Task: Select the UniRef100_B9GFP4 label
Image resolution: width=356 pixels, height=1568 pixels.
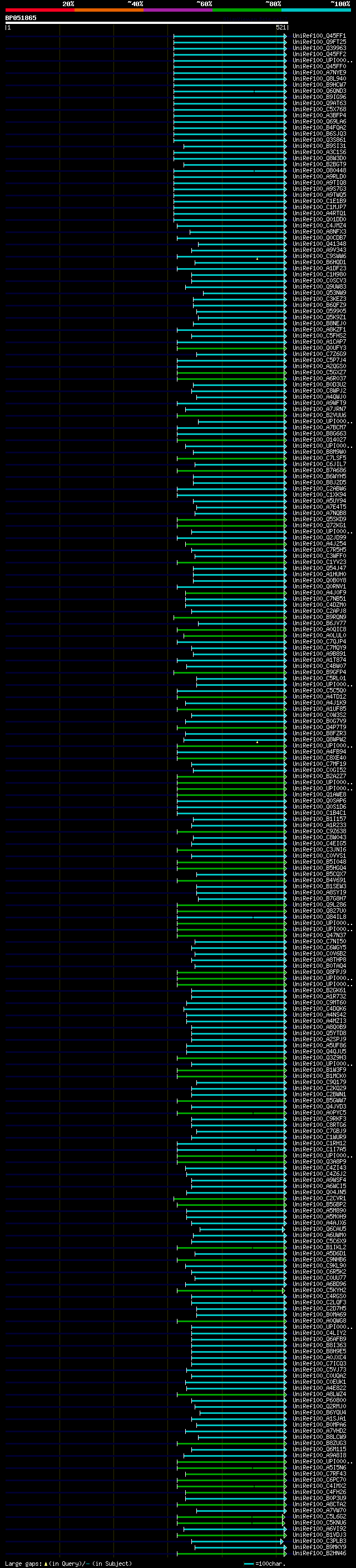Action: (x=319, y=672)
